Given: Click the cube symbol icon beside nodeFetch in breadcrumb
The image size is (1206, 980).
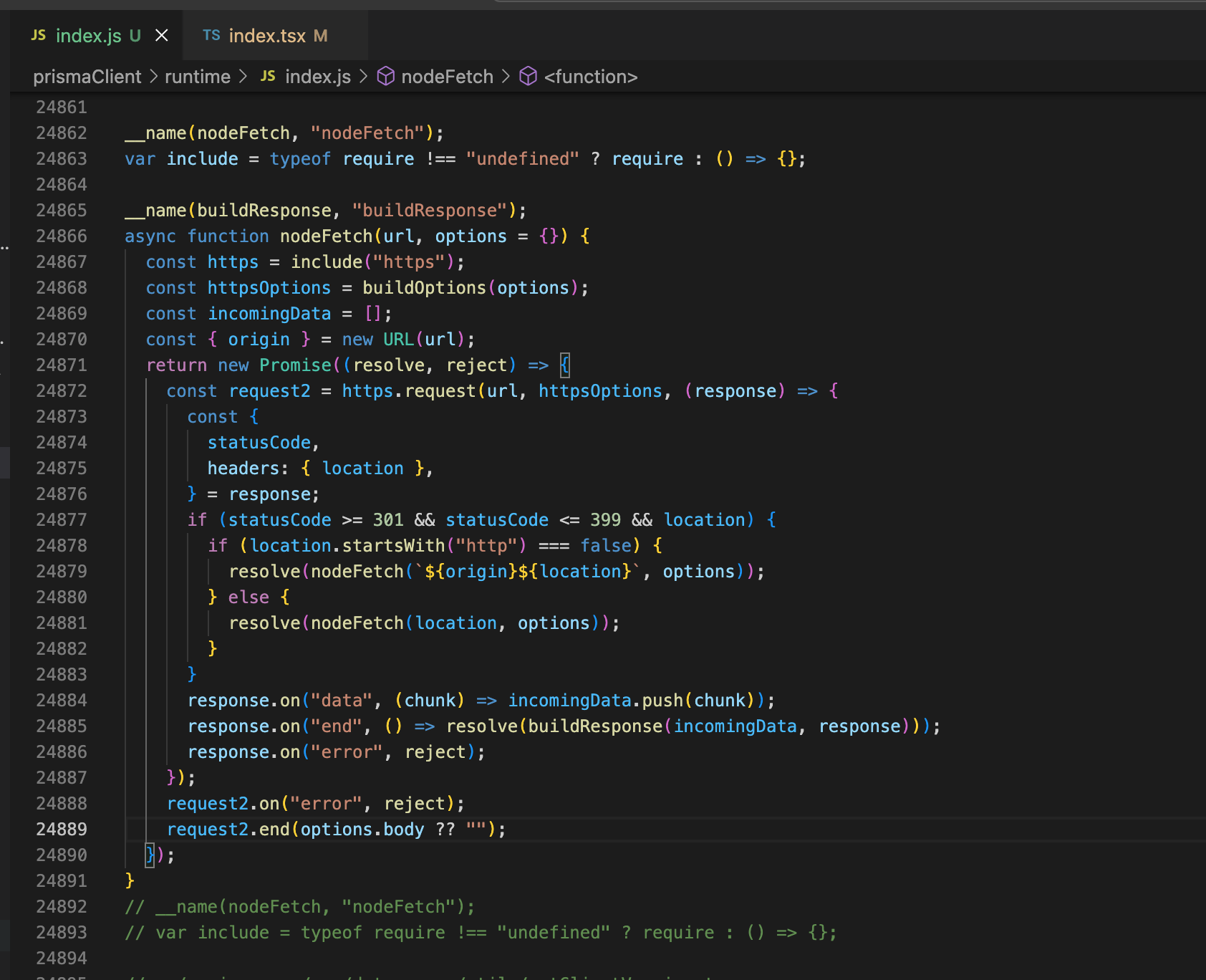Looking at the screenshot, I should click(x=385, y=76).
